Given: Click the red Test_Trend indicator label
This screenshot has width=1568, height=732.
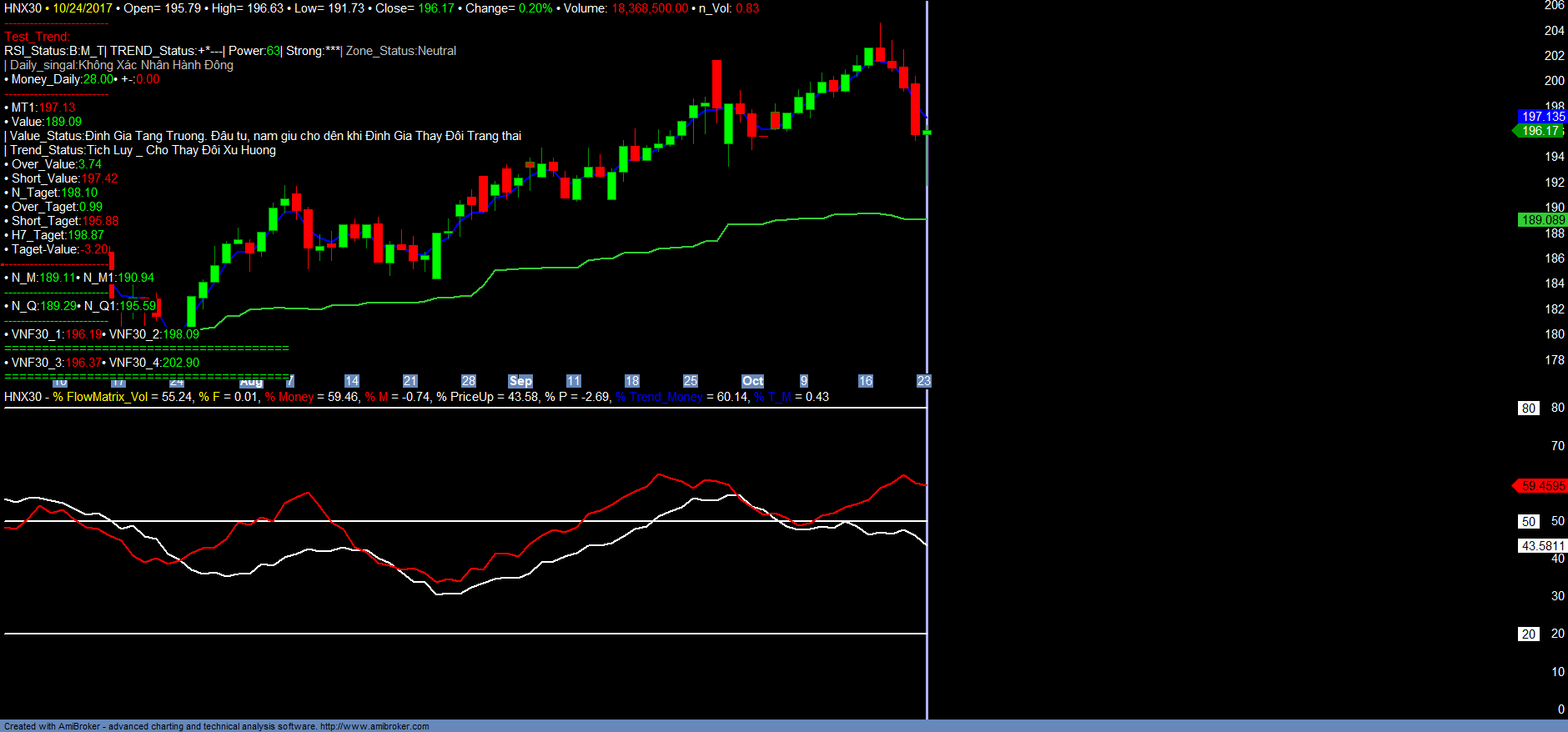Looking at the screenshot, I should [x=37, y=37].
